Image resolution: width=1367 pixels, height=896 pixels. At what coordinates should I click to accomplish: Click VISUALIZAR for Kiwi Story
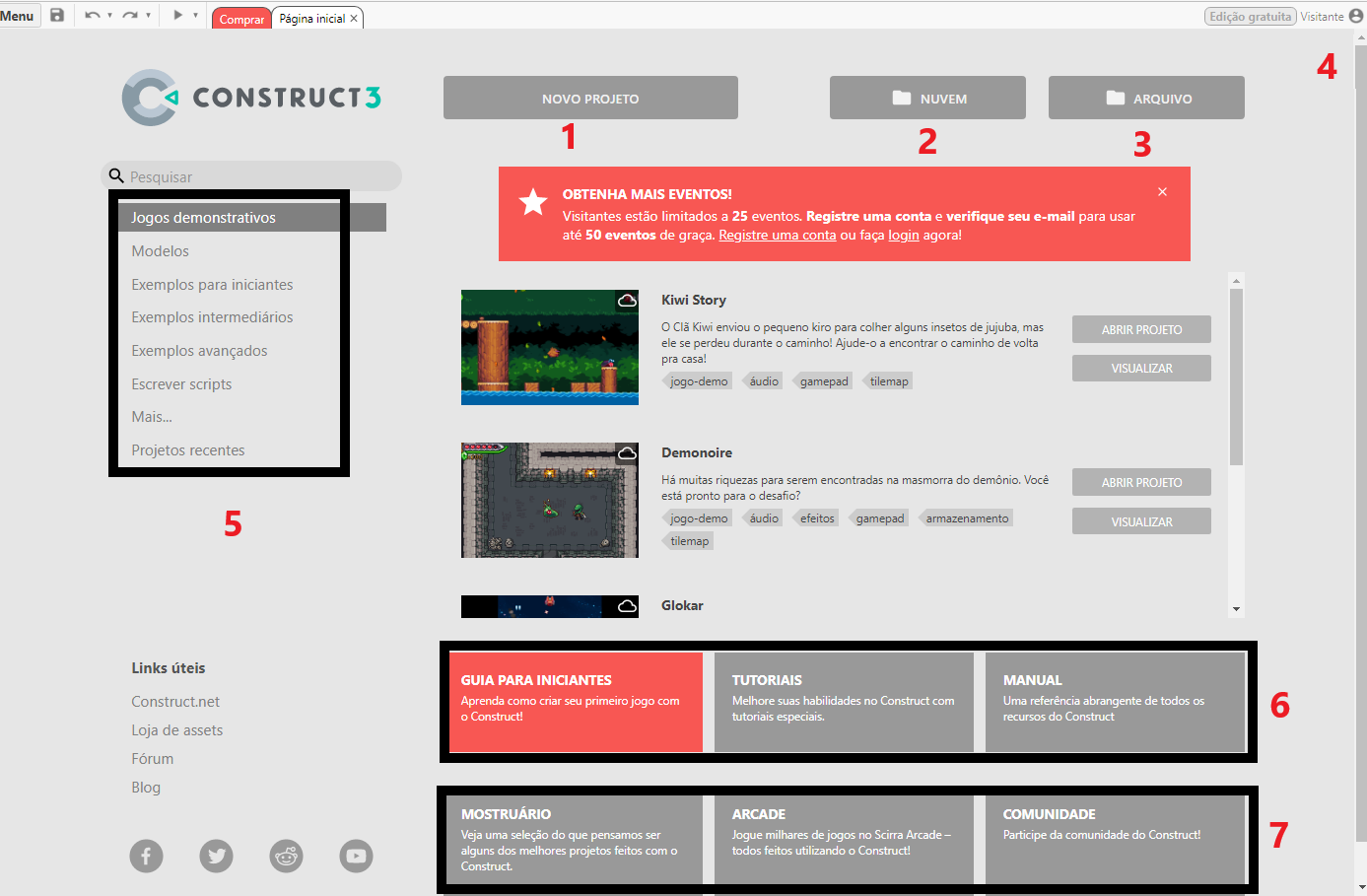click(1141, 368)
